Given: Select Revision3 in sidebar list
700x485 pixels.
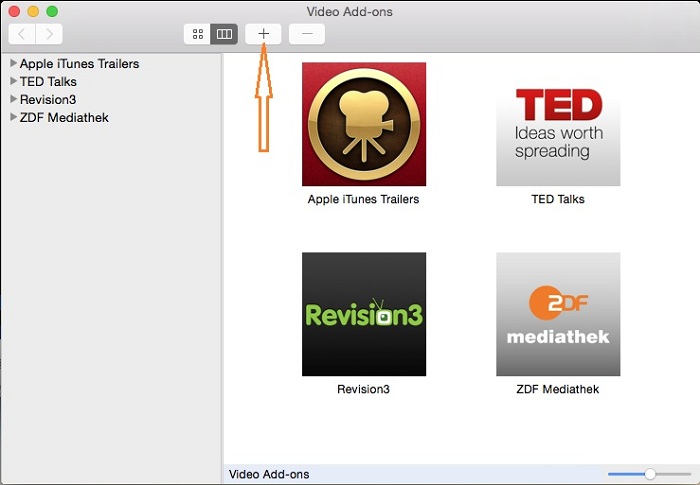Looking at the screenshot, I should pyautogui.click(x=48, y=100).
